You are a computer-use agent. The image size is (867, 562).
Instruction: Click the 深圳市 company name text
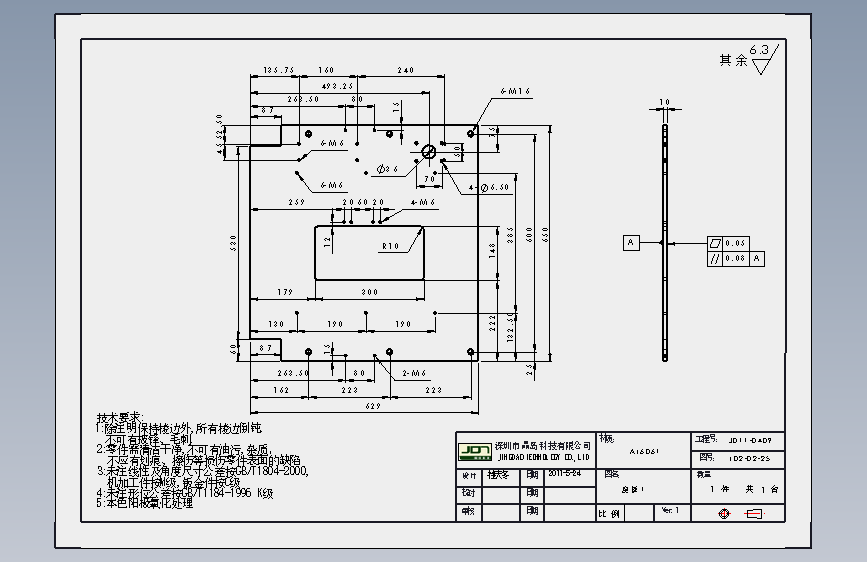coord(543,446)
